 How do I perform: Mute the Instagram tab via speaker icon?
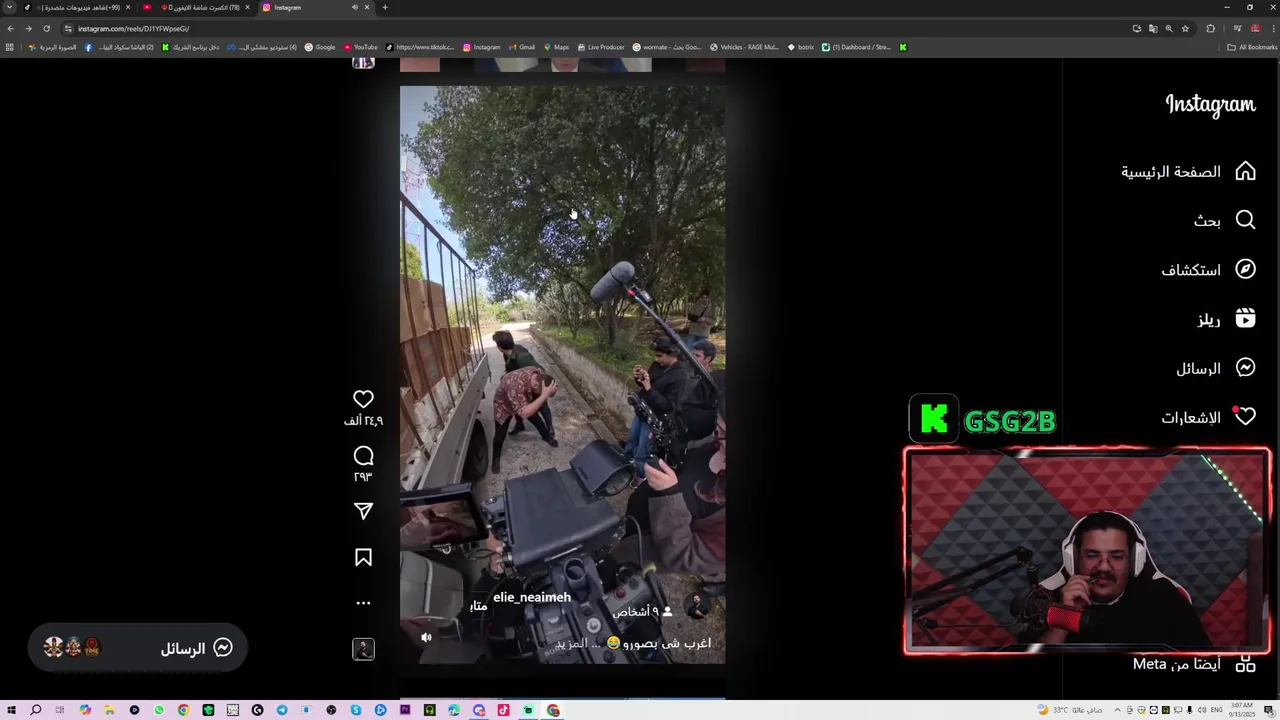point(354,7)
